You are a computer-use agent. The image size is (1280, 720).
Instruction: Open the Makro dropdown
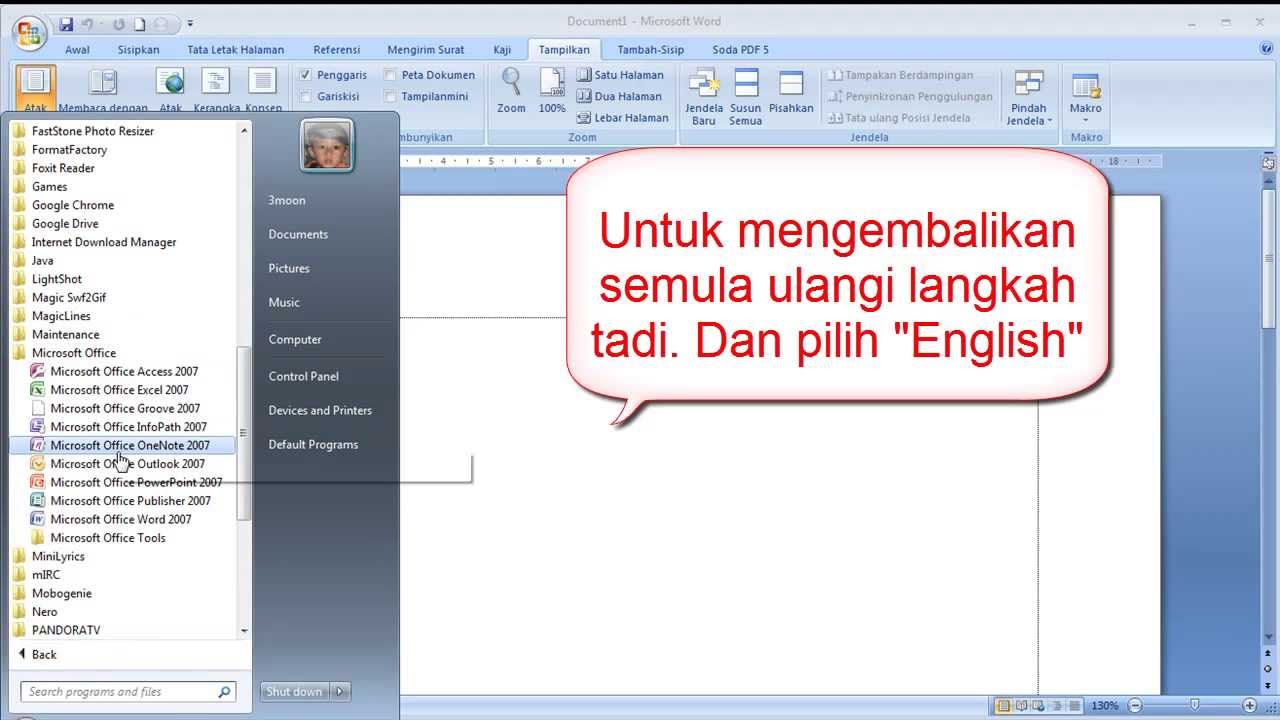point(1085,97)
